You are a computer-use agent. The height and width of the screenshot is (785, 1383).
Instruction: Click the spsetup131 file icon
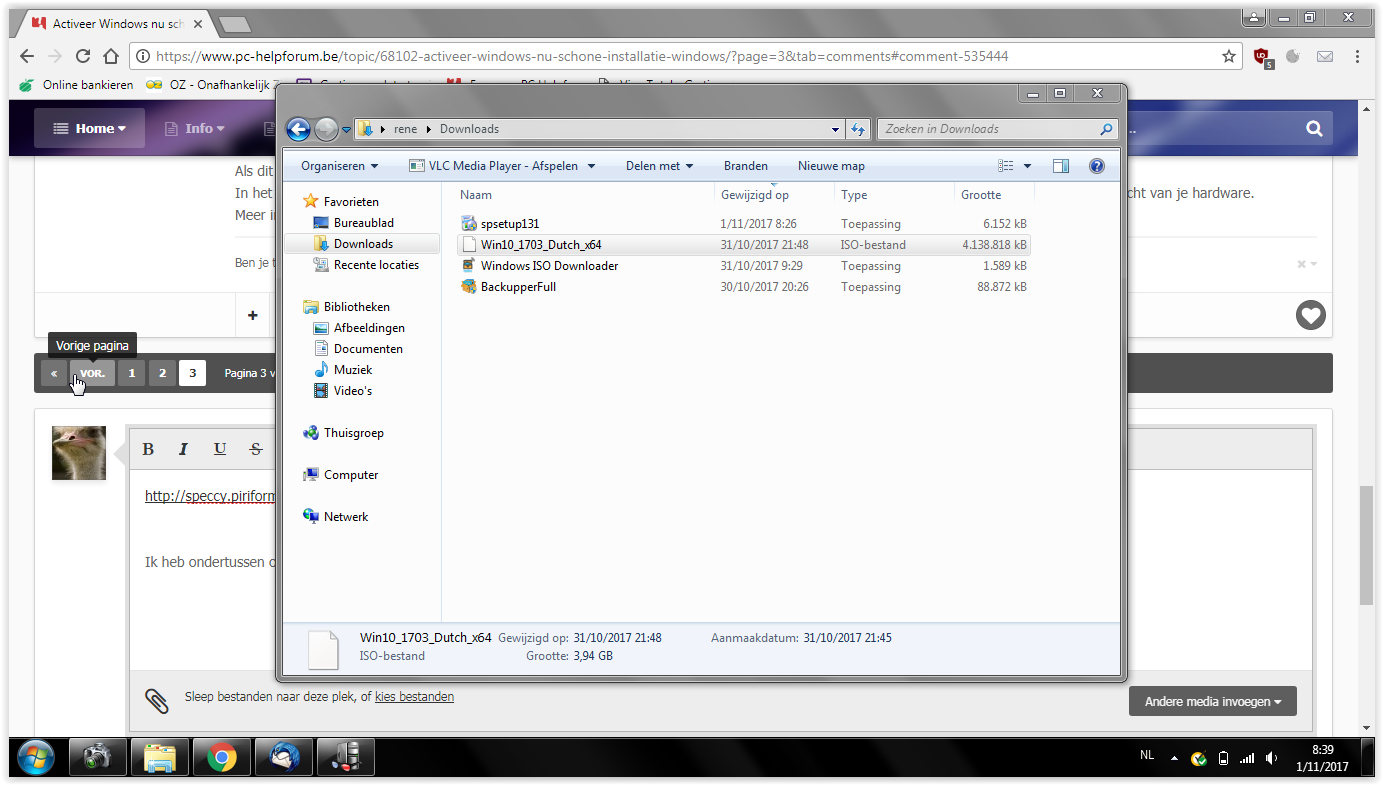click(x=470, y=224)
